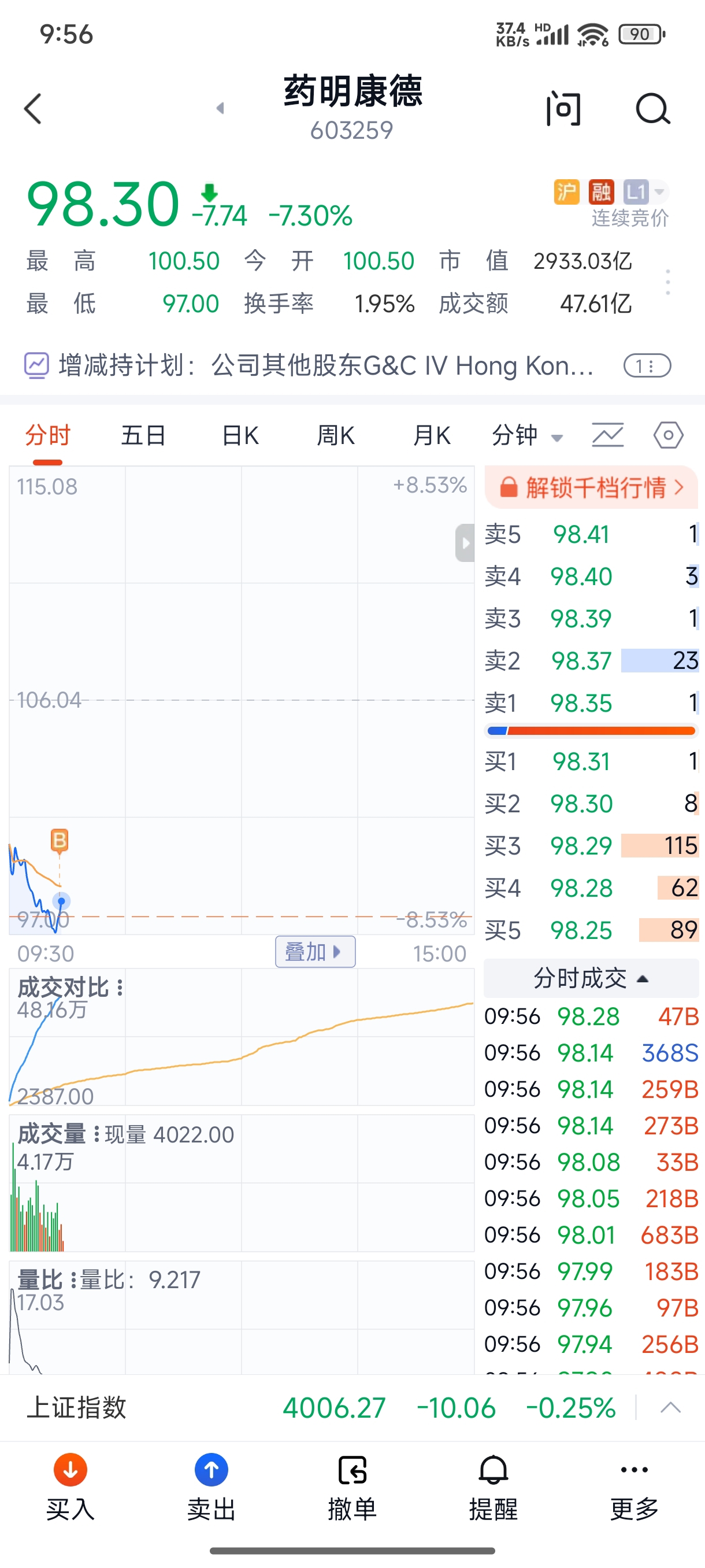
Task: Tap the 提醒 alert bell
Action: (x=493, y=1488)
